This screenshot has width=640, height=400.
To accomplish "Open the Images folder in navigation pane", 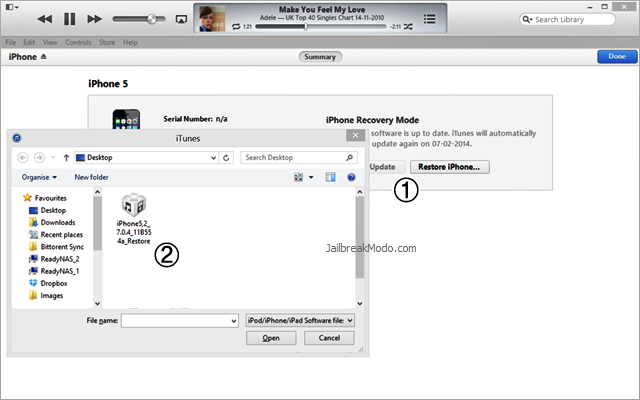I will [46, 296].
